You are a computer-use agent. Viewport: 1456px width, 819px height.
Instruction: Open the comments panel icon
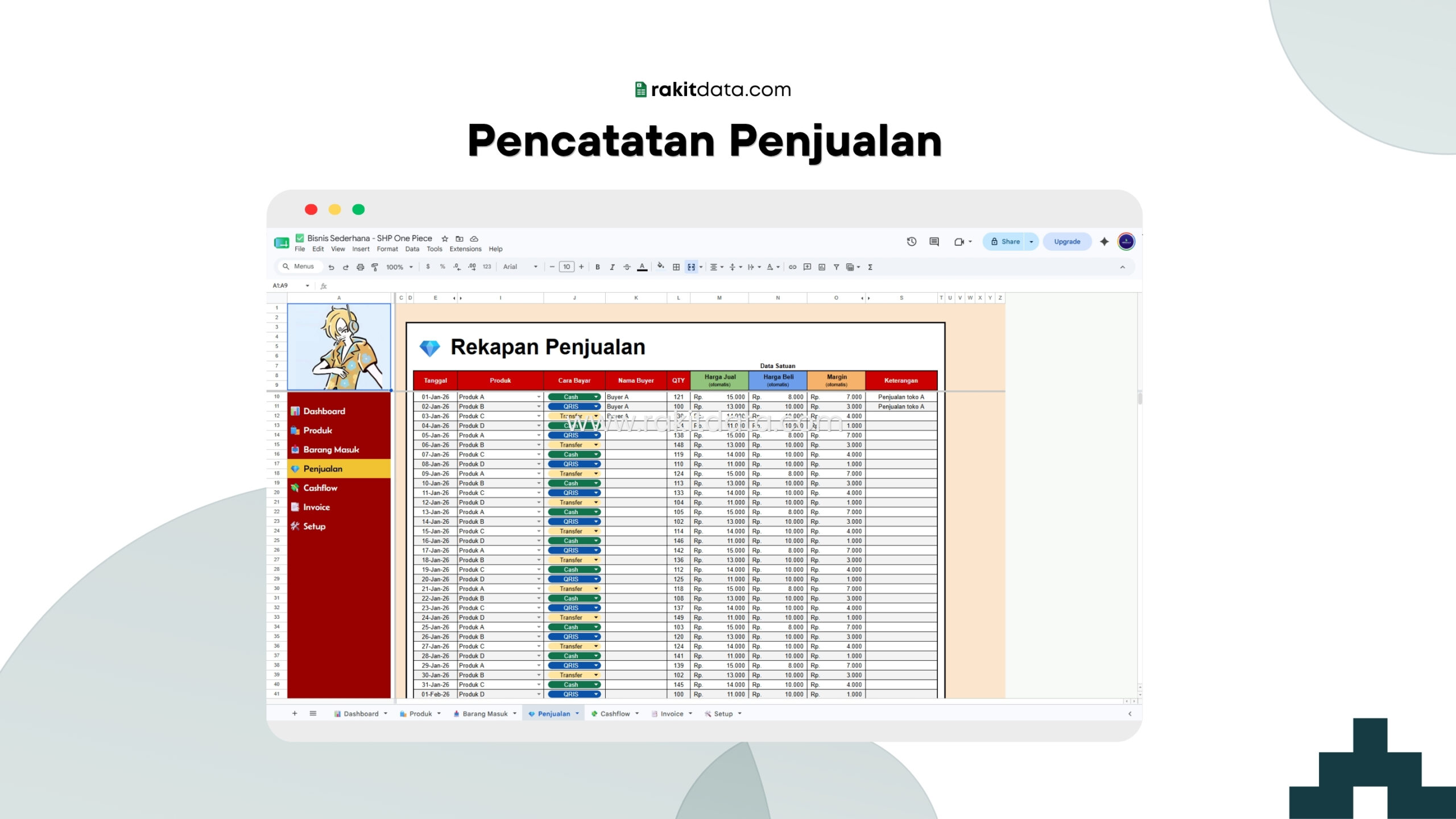(x=934, y=242)
